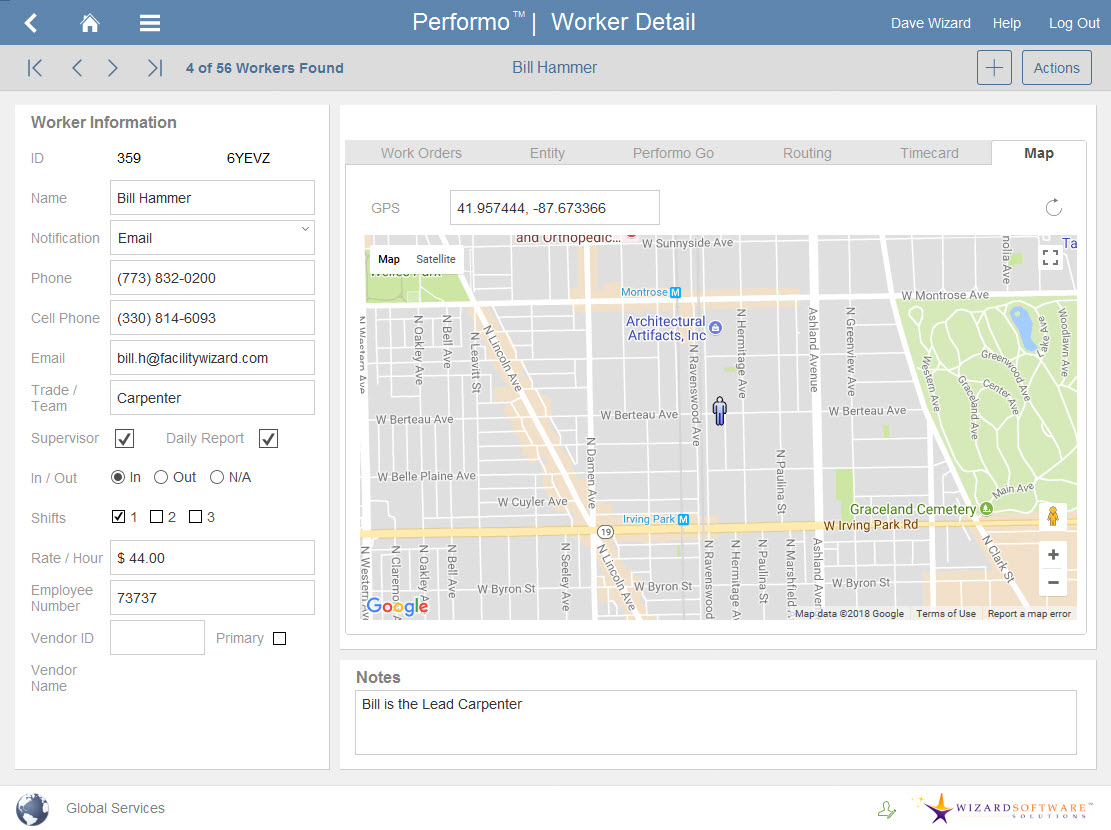Click the Email input field
Image resolution: width=1111 pixels, height=830 pixels.
pyautogui.click(x=212, y=358)
